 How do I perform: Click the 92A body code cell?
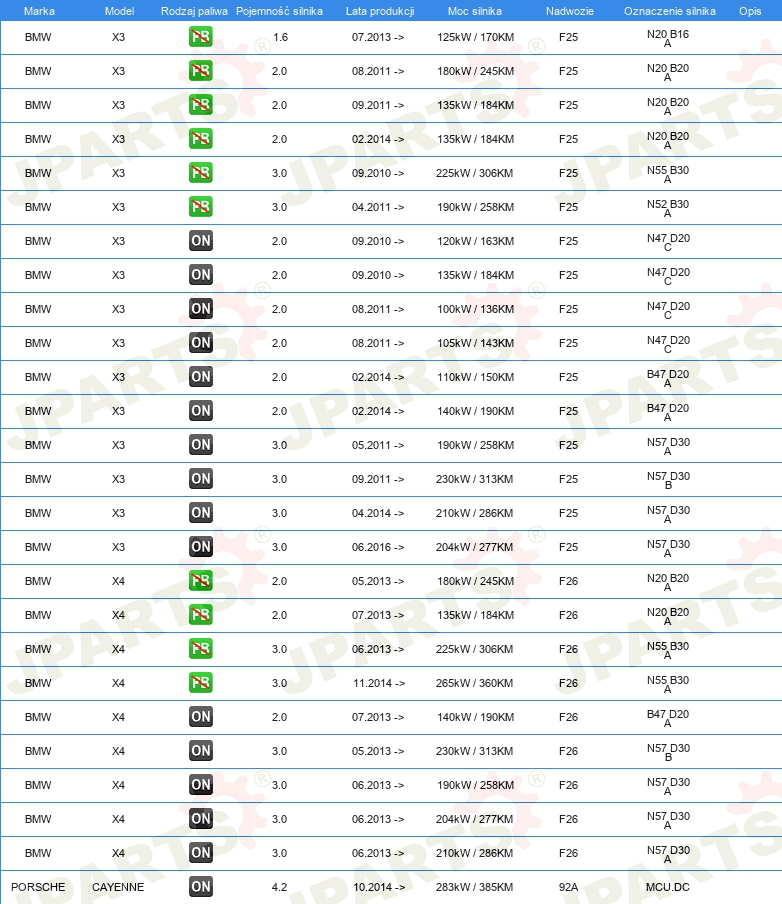pos(569,887)
